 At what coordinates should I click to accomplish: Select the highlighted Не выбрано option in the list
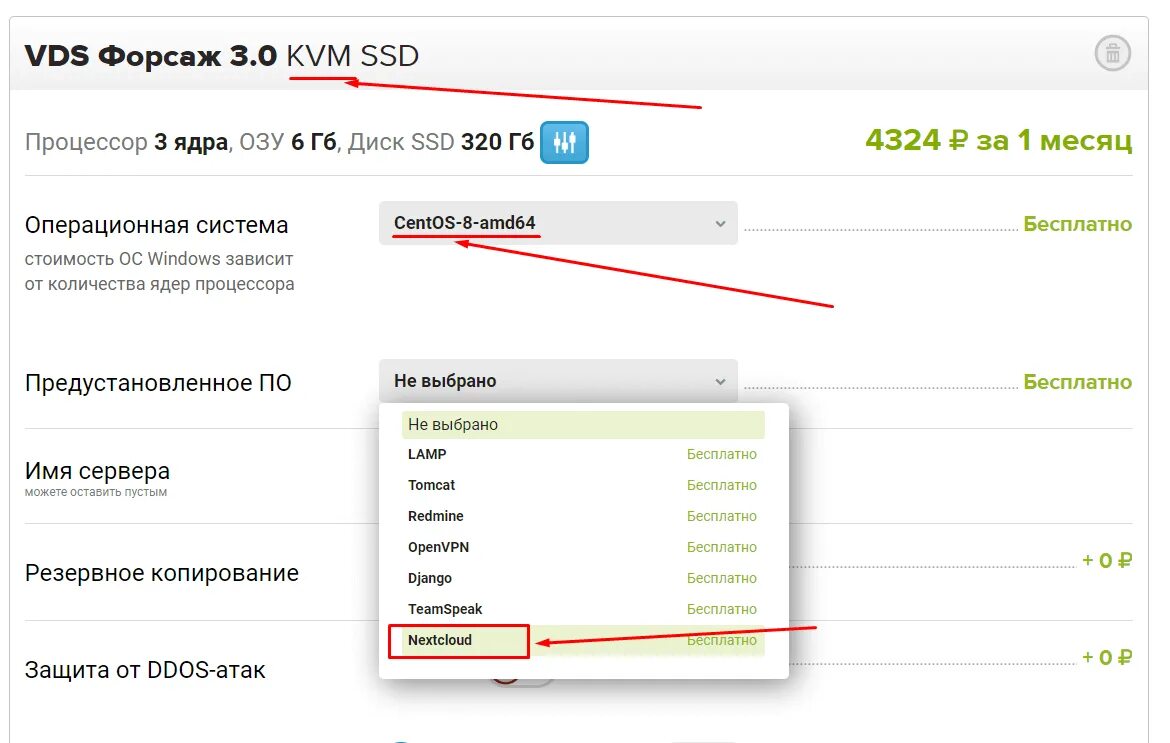click(583, 424)
